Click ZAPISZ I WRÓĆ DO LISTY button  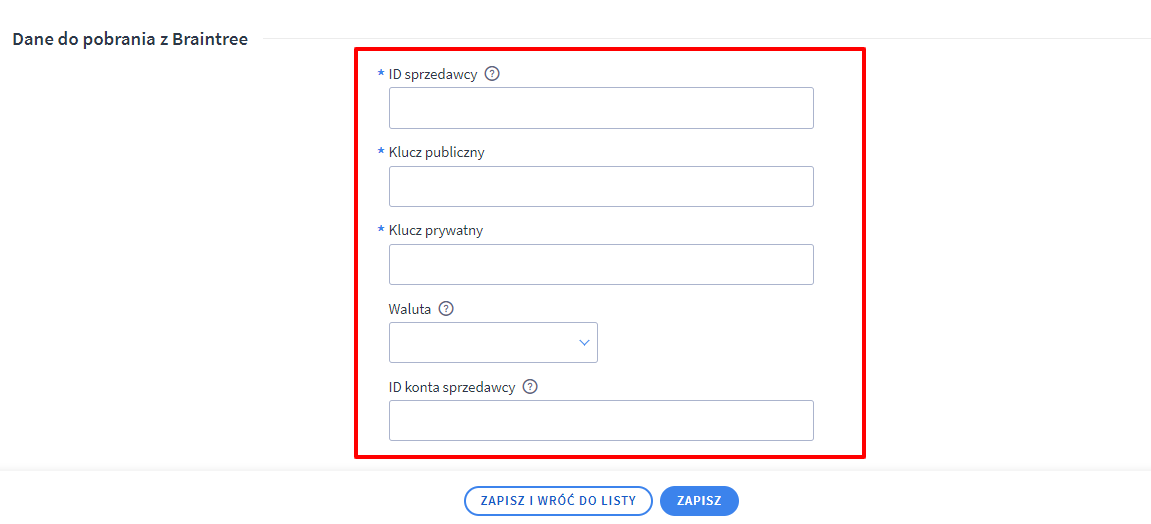pyautogui.click(x=558, y=501)
